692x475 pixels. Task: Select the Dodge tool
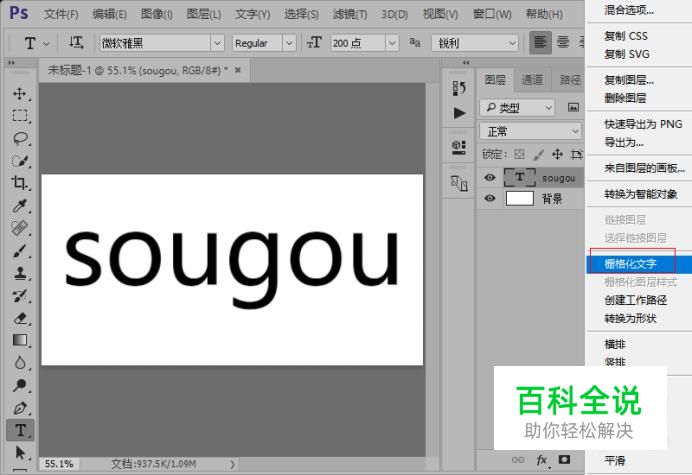(19, 385)
